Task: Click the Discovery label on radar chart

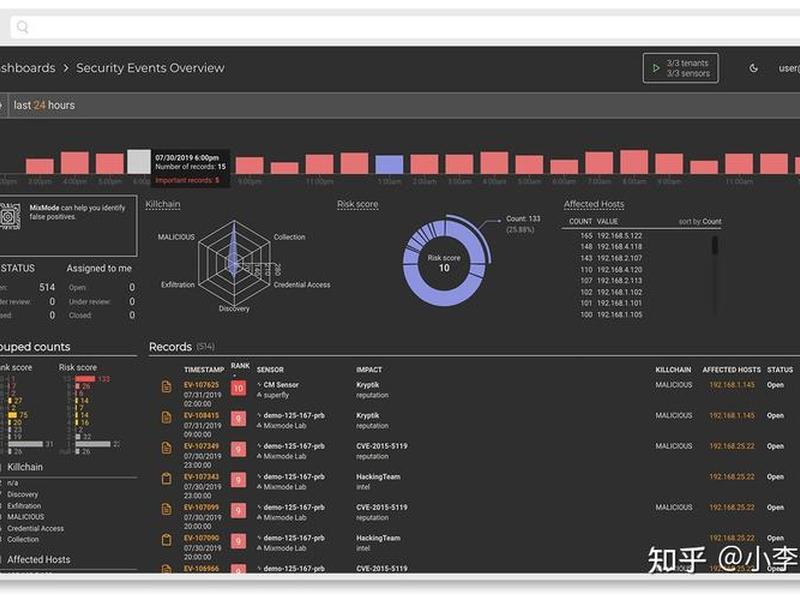Action: (234, 309)
